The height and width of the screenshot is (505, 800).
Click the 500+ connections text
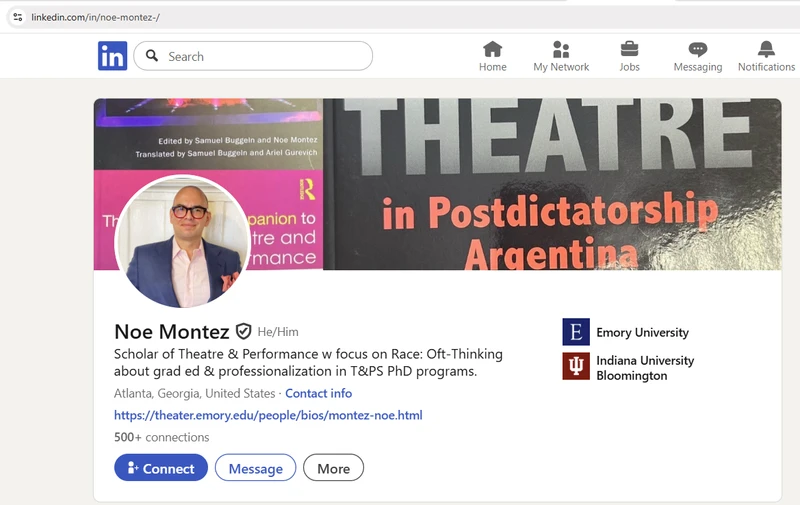click(x=162, y=437)
